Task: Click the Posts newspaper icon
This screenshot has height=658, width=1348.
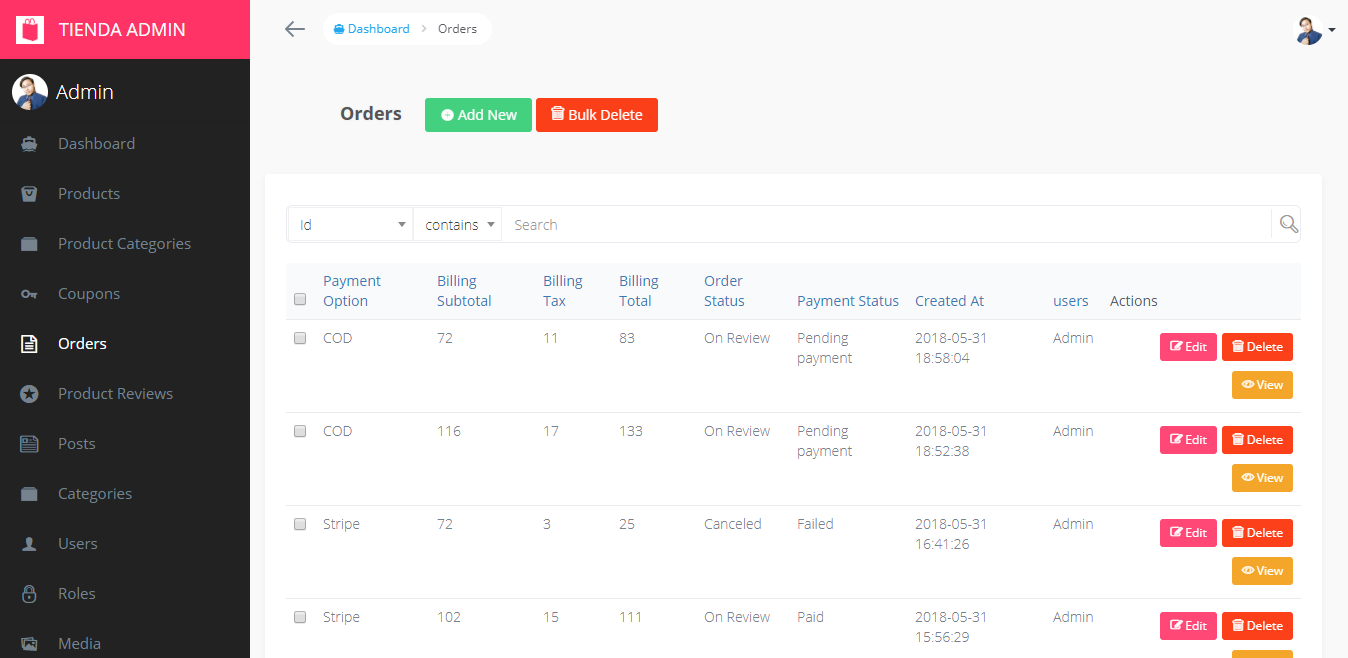Action: [30, 444]
